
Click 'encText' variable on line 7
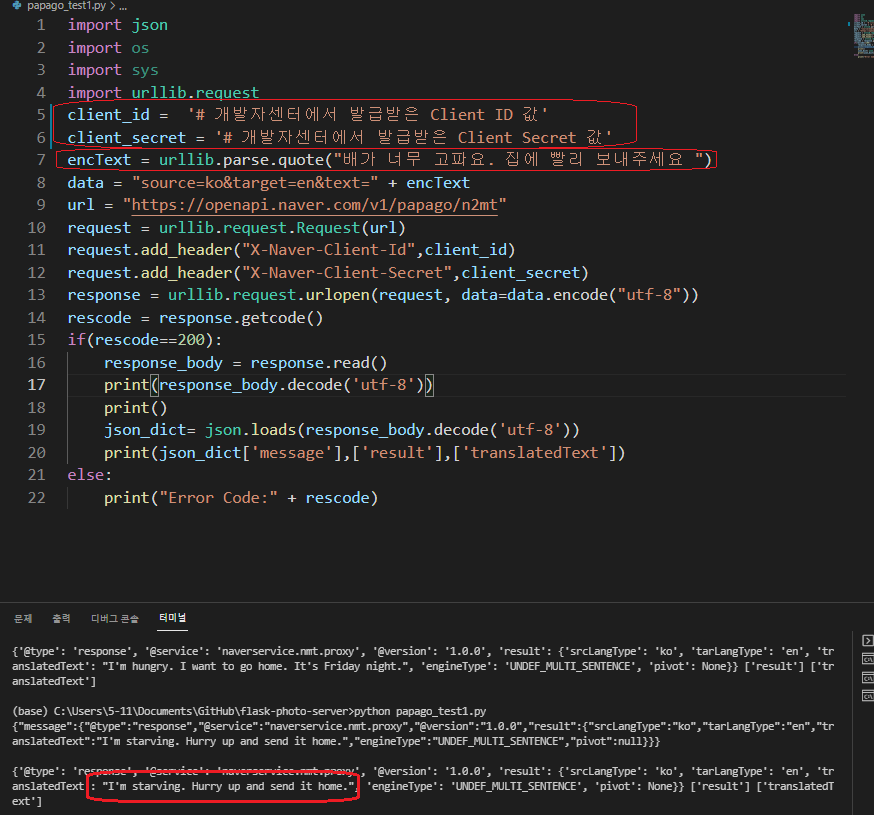tap(99, 160)
